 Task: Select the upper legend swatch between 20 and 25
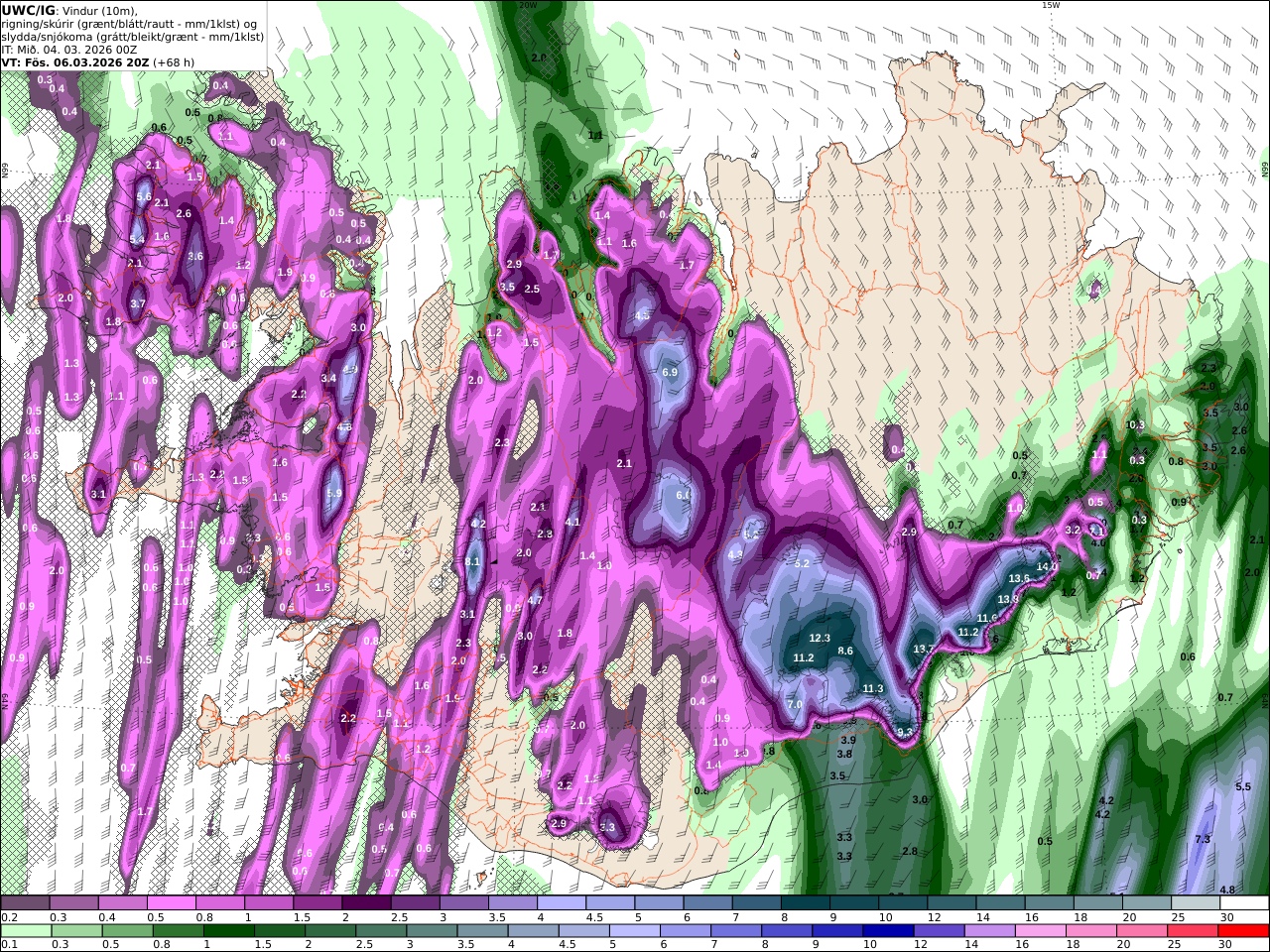1146,903
